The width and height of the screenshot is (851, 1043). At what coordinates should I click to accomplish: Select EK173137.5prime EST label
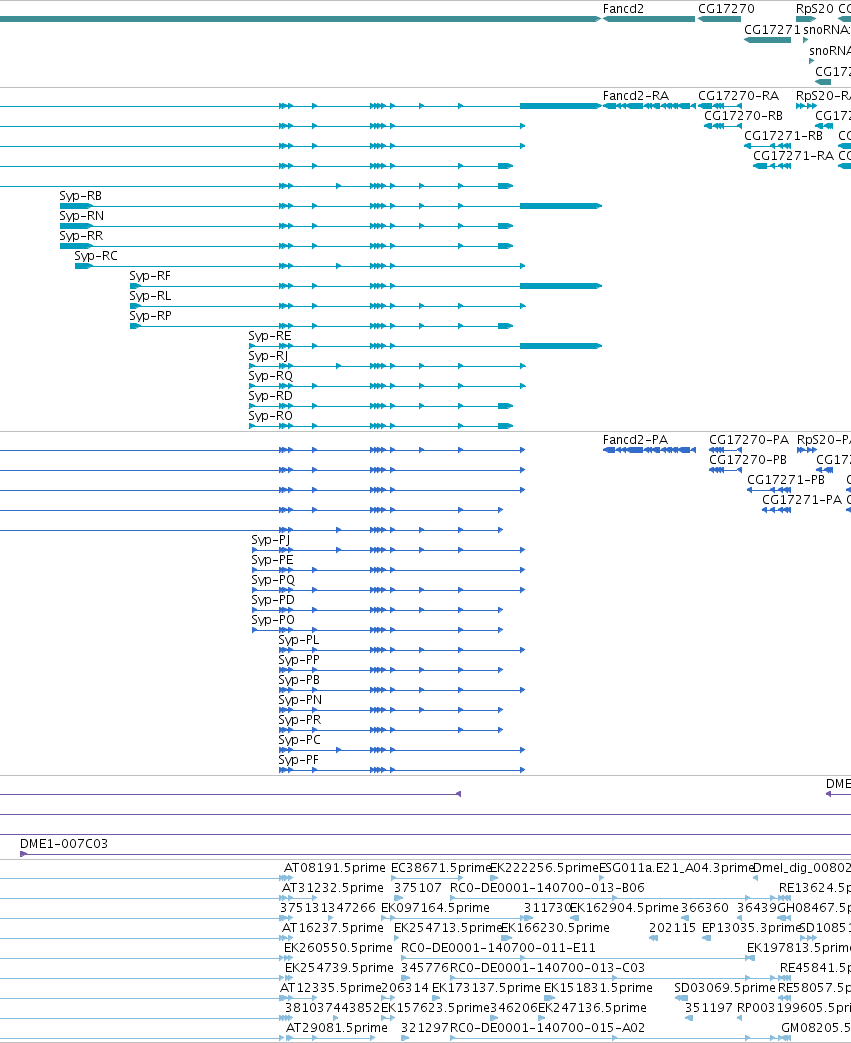486,988
